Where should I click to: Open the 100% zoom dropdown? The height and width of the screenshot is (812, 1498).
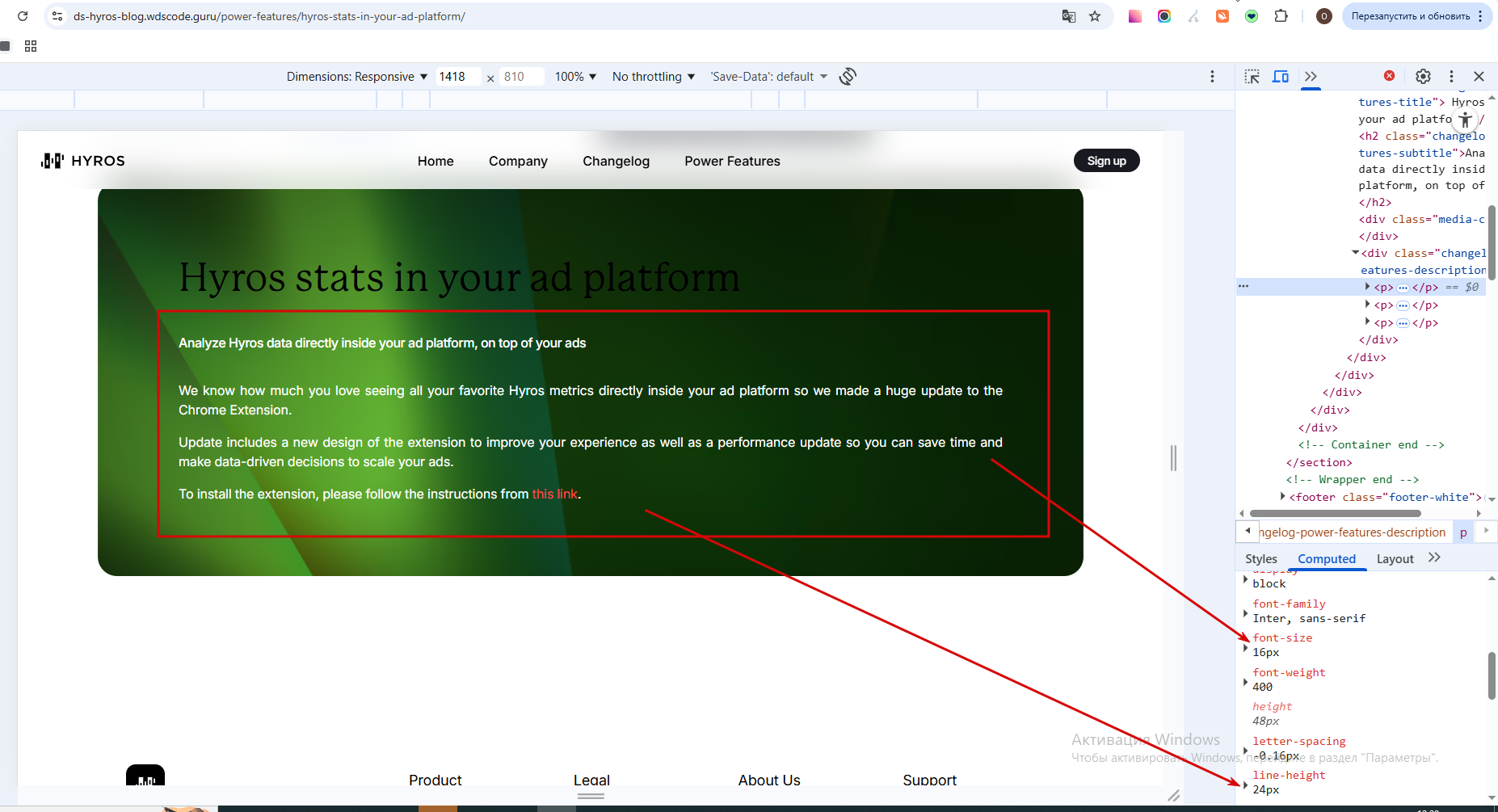(x=575, y=77)
